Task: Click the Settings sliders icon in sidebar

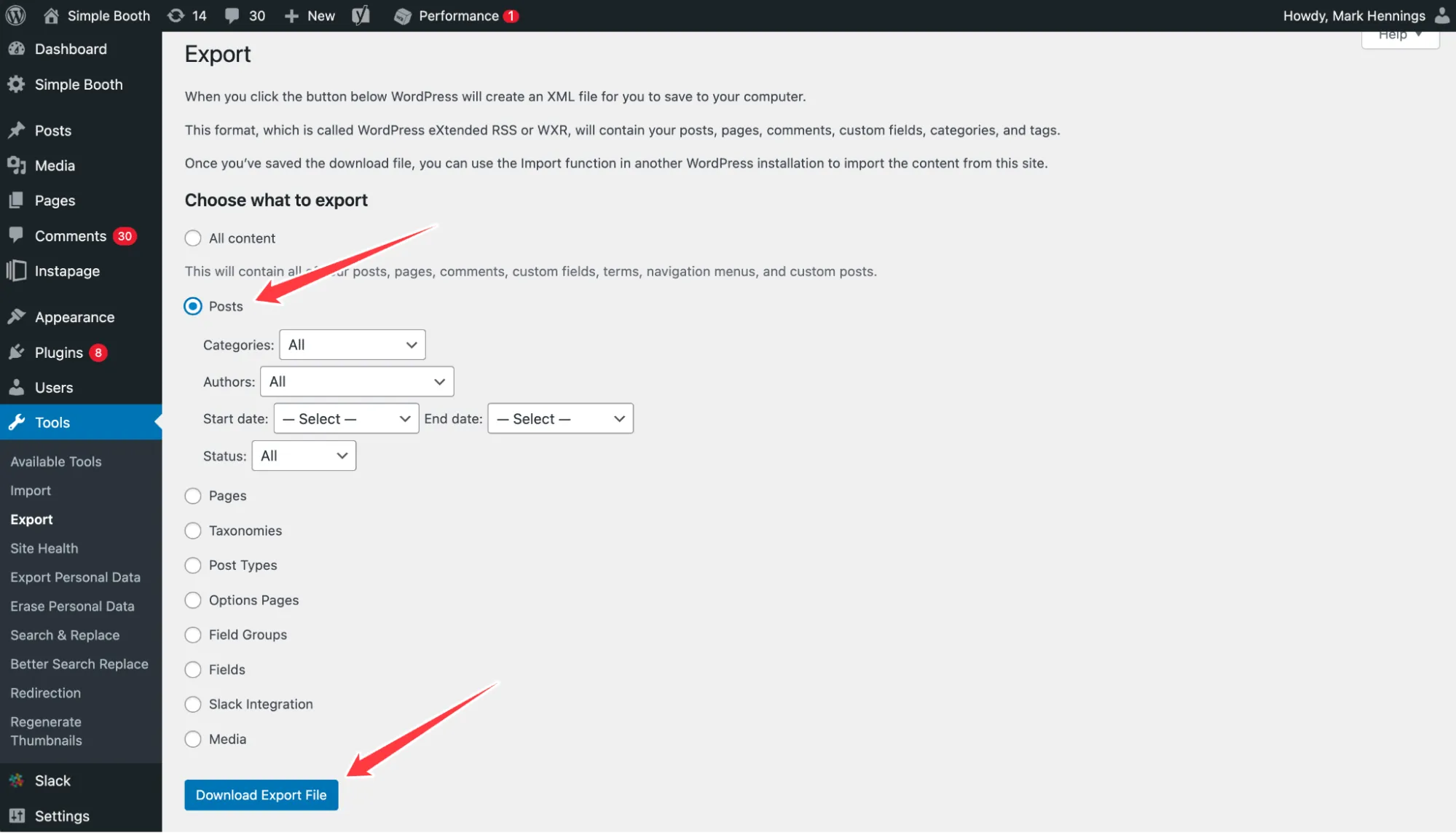Action: (x=17, y=816)
